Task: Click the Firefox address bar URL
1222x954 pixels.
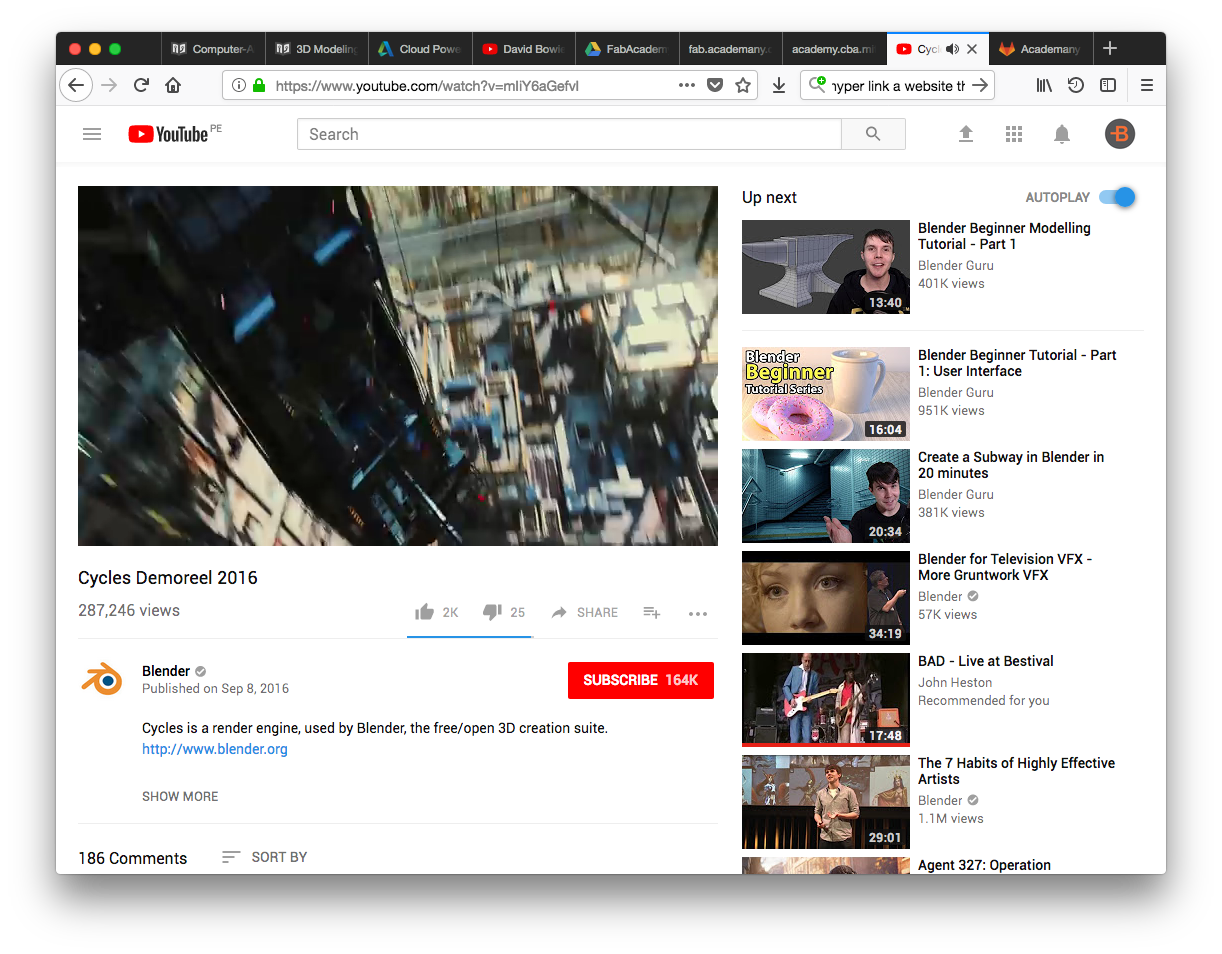Action: pos(427,86)
